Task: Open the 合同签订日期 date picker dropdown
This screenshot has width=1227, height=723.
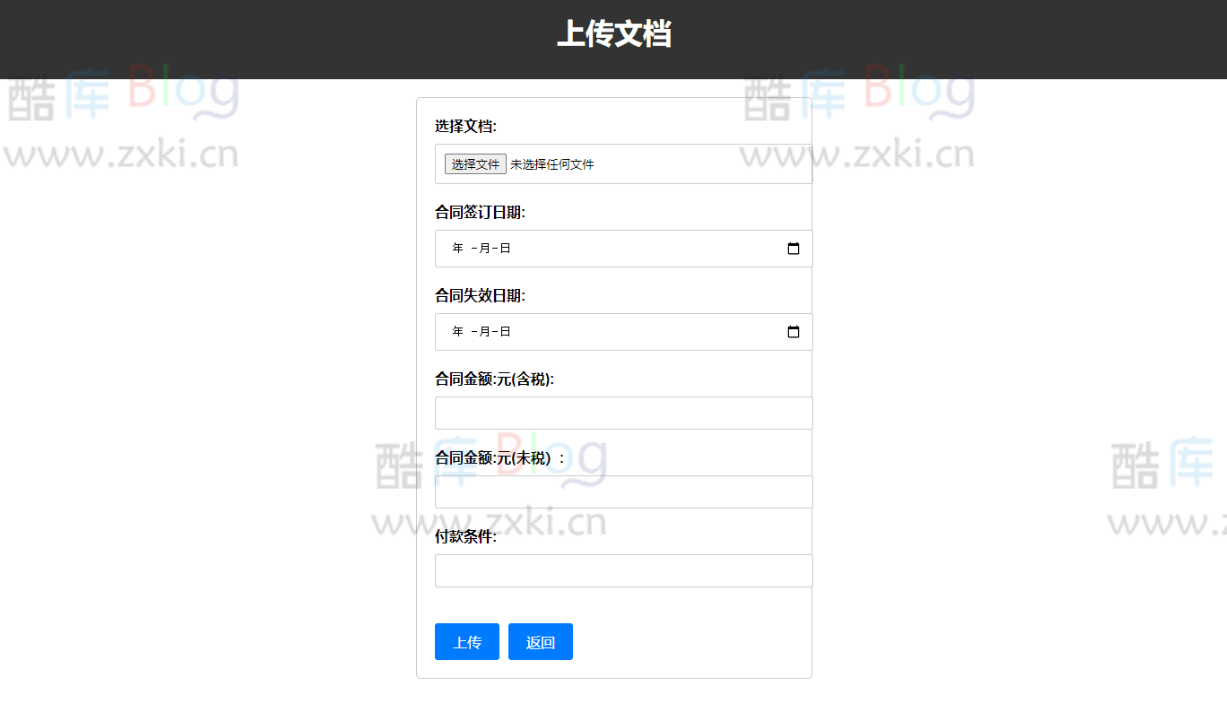Action: click(x=793, y=248)
